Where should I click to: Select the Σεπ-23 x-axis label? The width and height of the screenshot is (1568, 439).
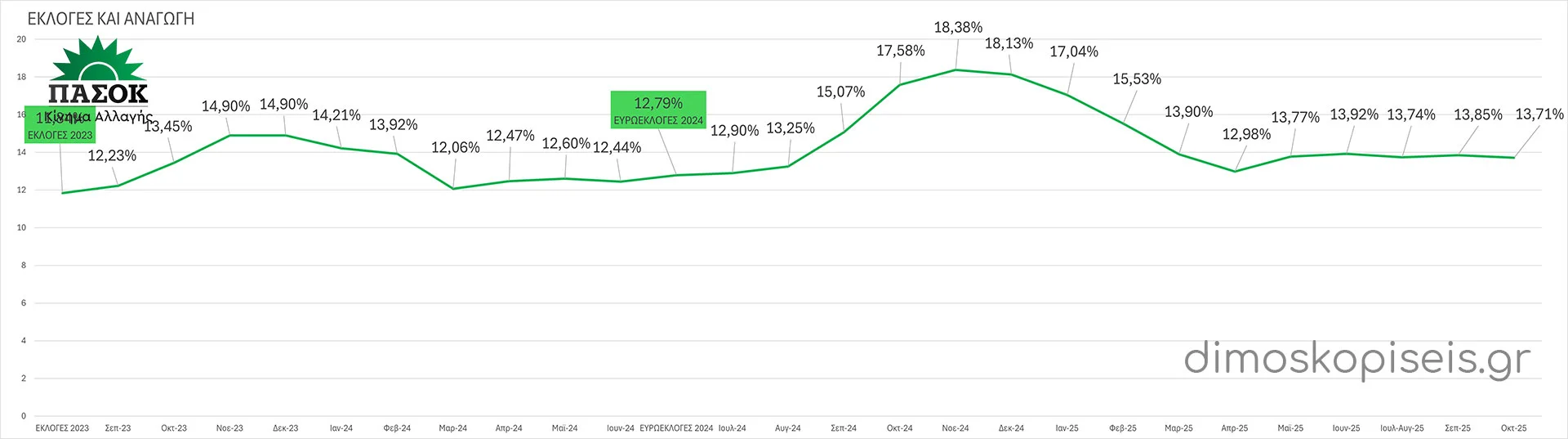click(118, 428)
